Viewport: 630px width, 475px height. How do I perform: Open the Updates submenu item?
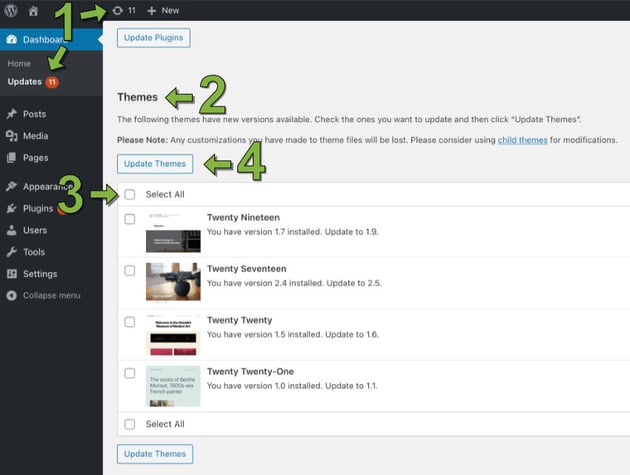tap(25, 82)
